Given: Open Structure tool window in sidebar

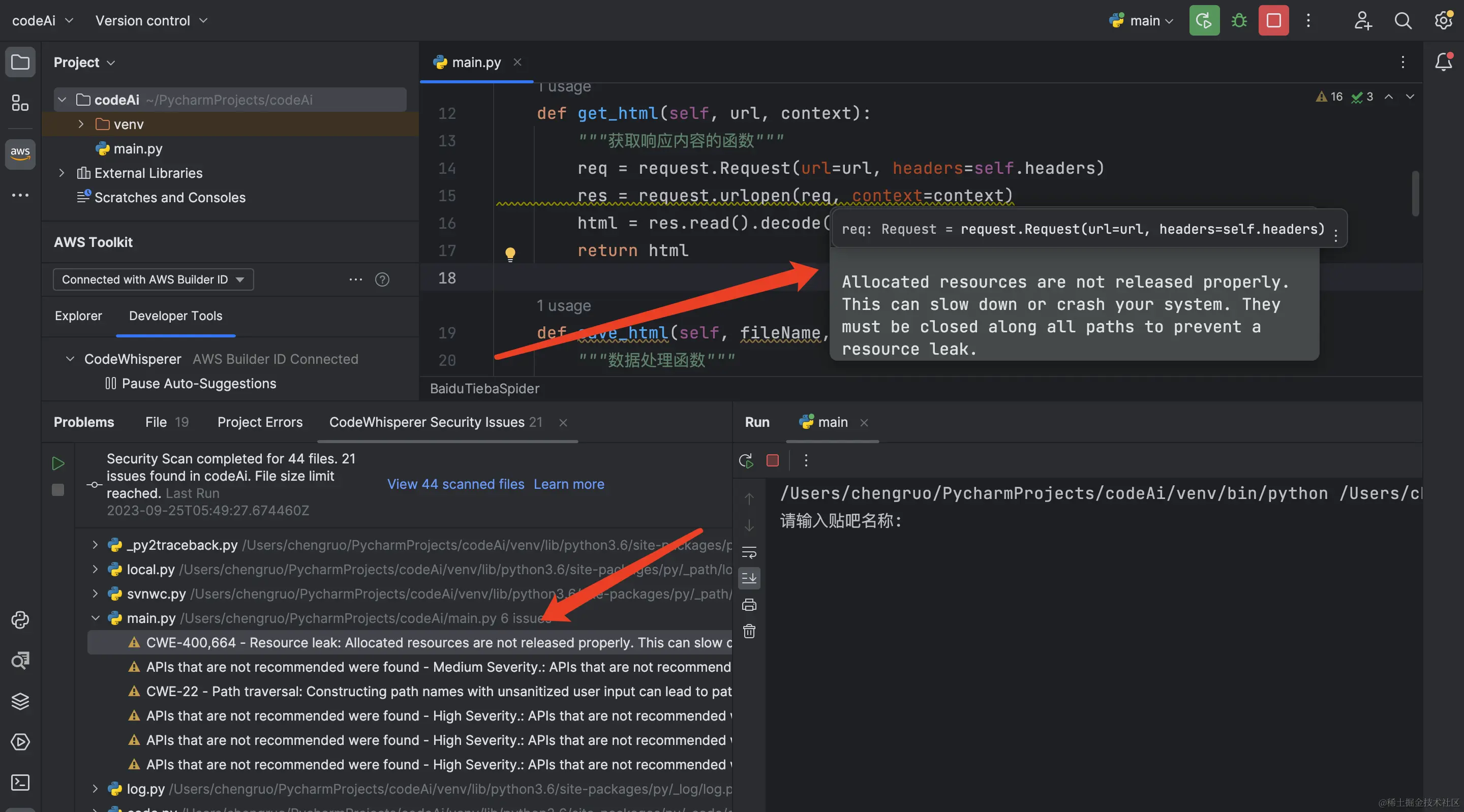Looking at the screenshot, I should (20, 104).
